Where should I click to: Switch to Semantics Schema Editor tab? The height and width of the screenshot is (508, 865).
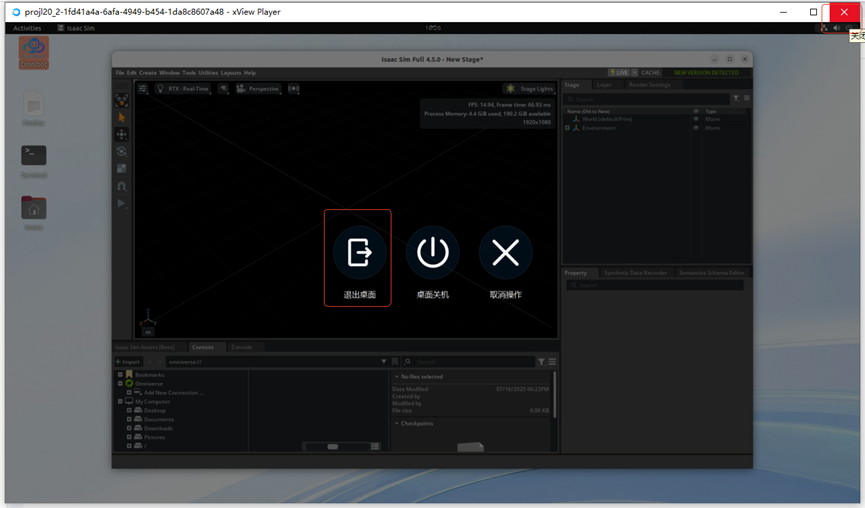(711, 273)
